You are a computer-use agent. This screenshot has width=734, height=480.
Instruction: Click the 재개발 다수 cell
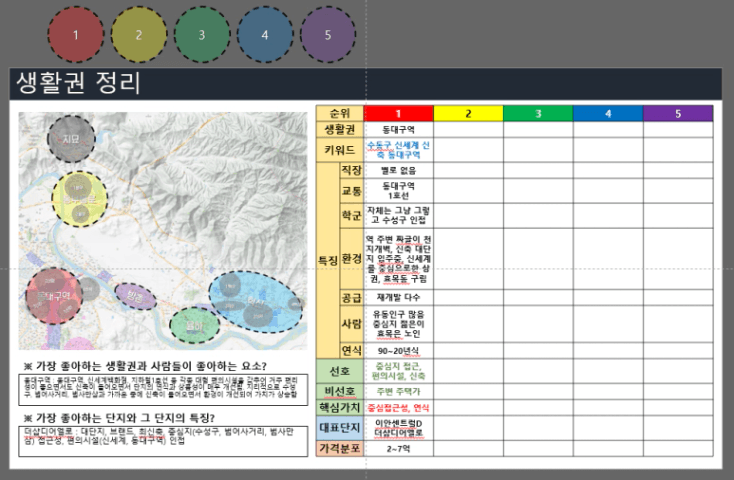398,297
